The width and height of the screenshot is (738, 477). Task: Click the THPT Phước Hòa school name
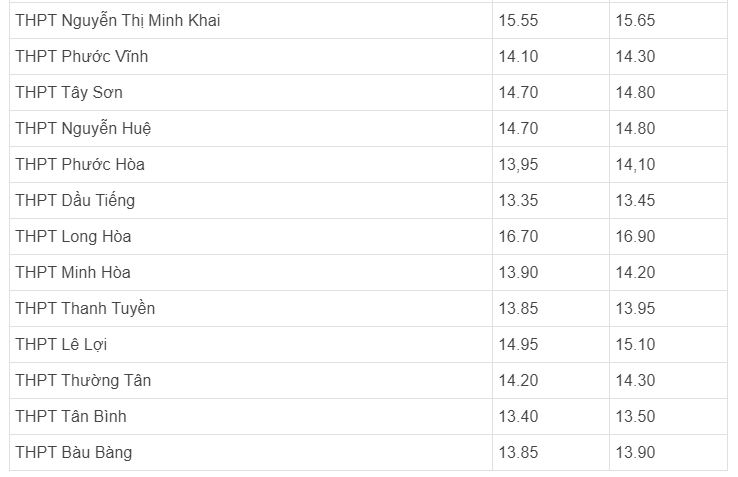coord(80,164)
